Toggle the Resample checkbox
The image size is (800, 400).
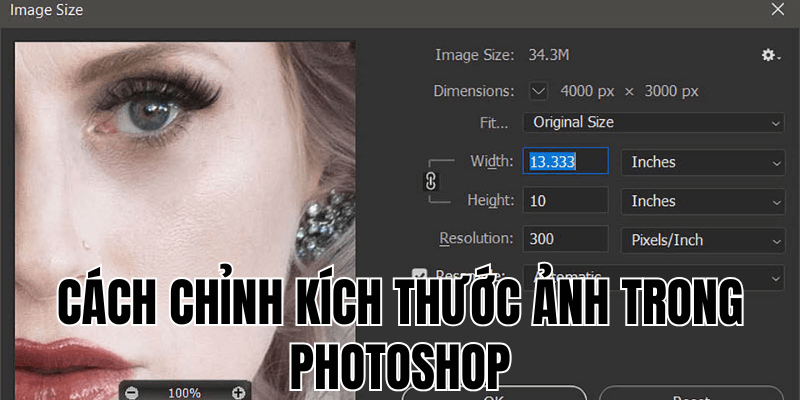coord(421,275)
